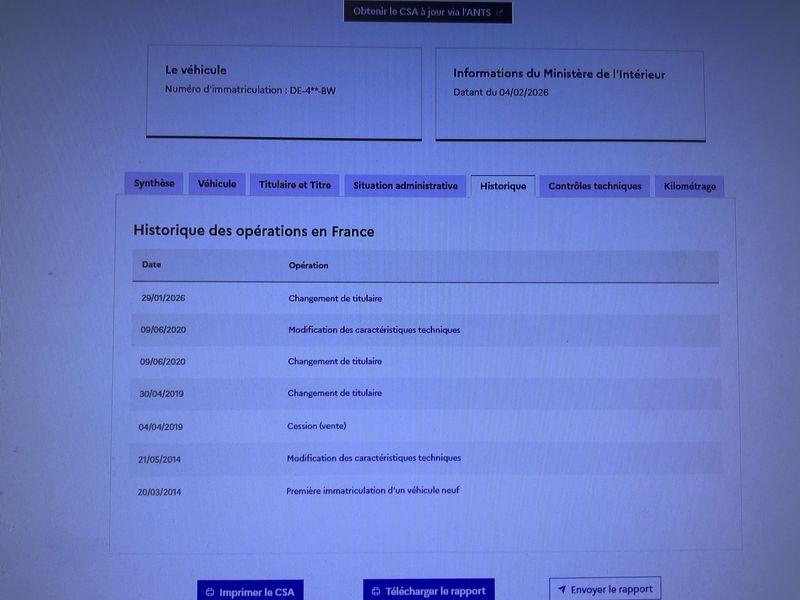Screen dimensions: 800x600
Task: Click the Envoyer le rapport button
Action: click(604, 589)
